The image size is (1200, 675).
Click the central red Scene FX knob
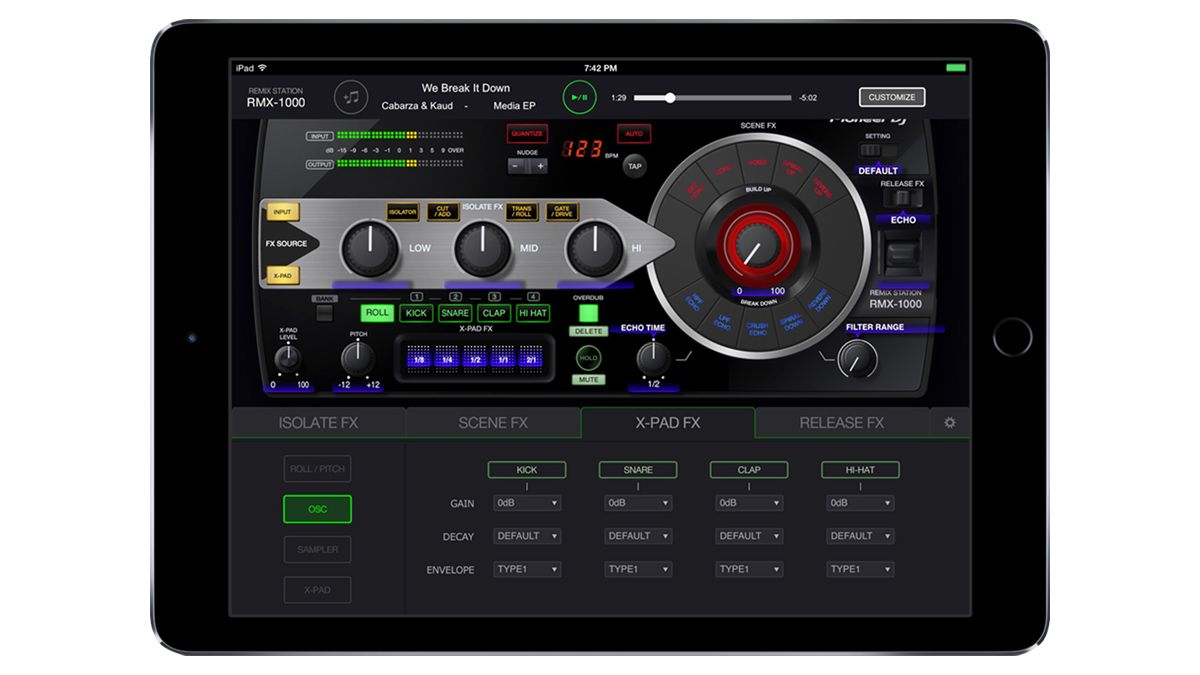click(x=757, y=245)
